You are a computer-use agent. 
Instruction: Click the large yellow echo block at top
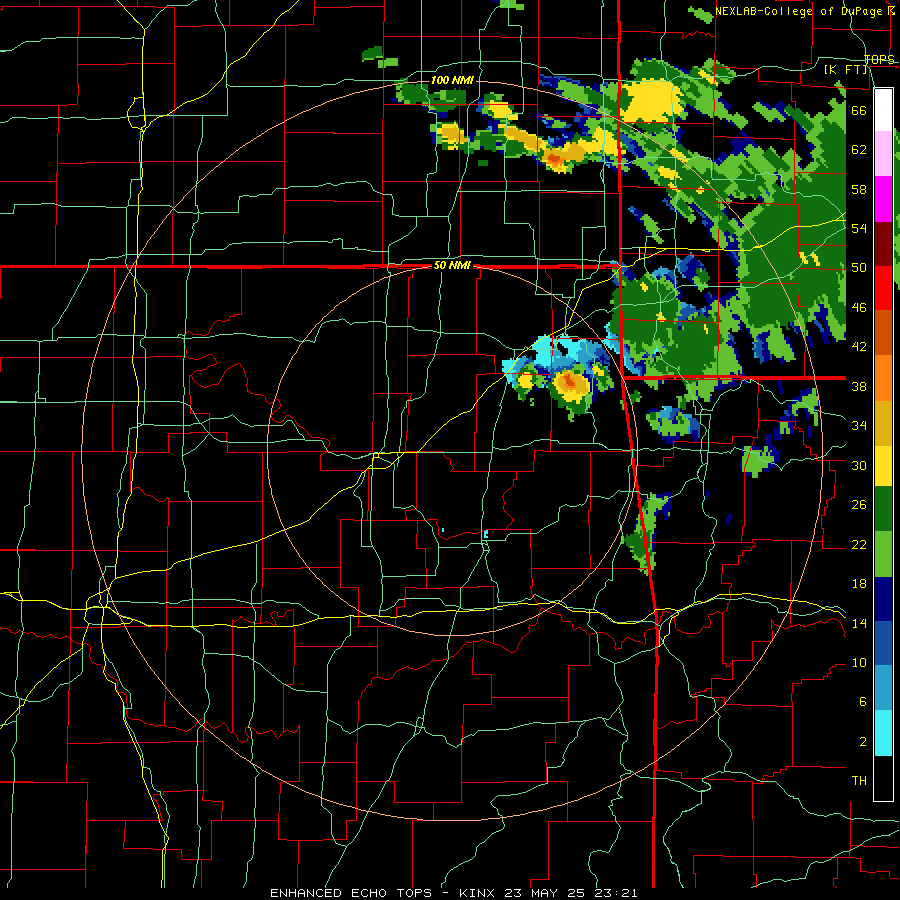point(650,101)
